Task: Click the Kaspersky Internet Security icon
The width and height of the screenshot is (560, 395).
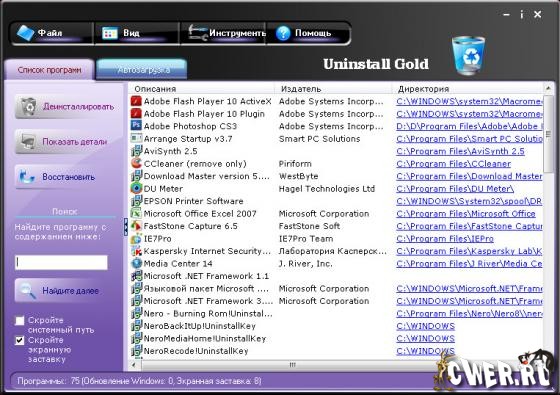Action: click(x=136, y=251)
